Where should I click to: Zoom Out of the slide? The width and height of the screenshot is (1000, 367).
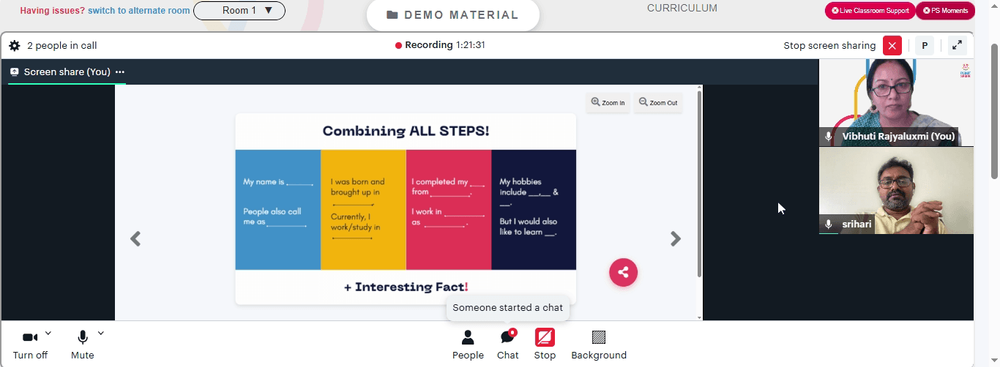pos(658,103)
